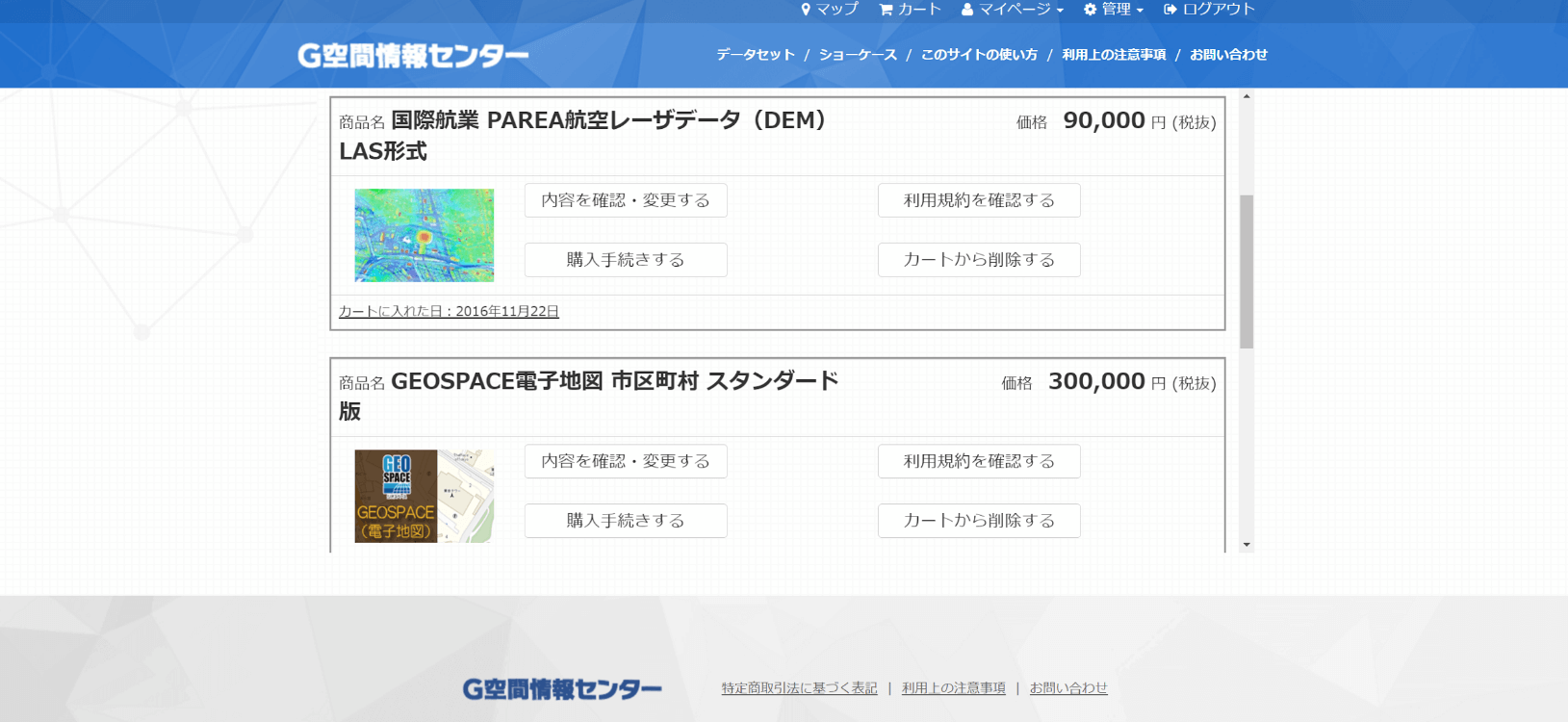Click the cart list scrollbar up arrow
Image resolution: width=1568 pixels, height=722 pixels.
click(1247, 96)
